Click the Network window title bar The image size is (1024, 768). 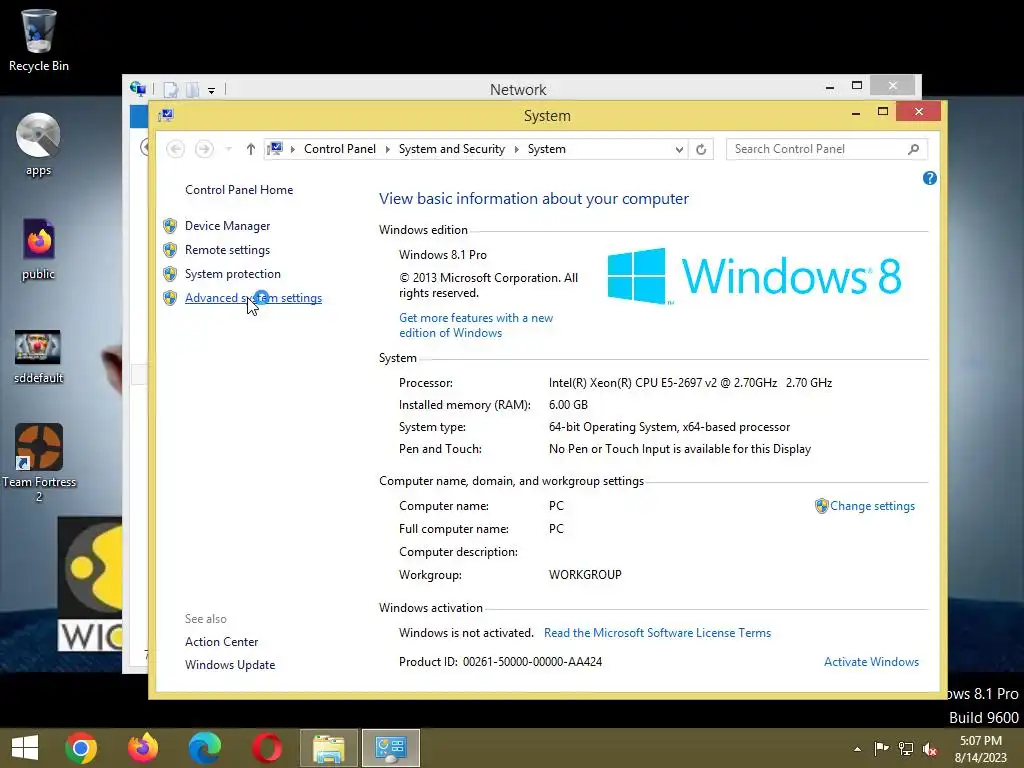(x=518, y=89)
